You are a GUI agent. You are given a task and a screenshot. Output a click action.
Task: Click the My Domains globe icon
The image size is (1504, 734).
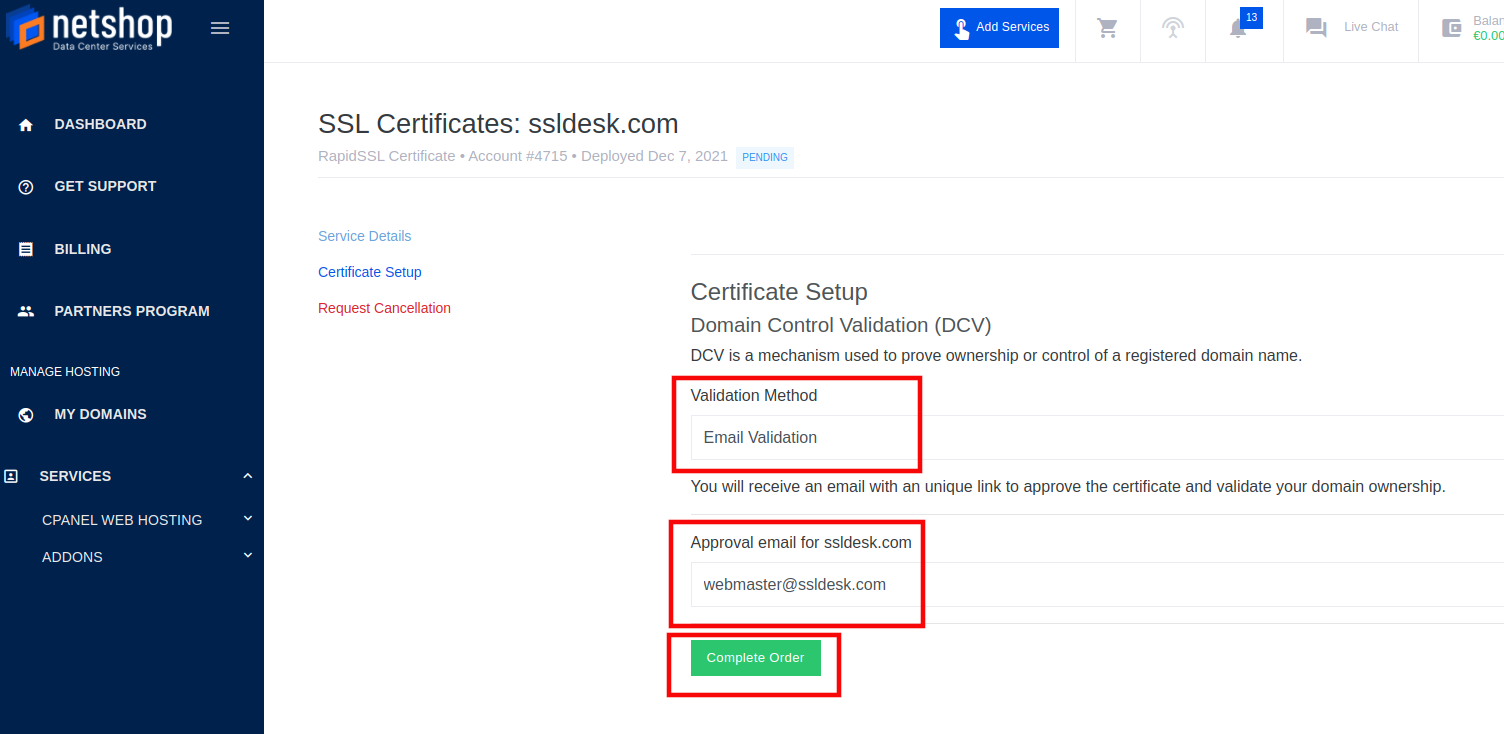pyautogui.click(x=26, y=415)
